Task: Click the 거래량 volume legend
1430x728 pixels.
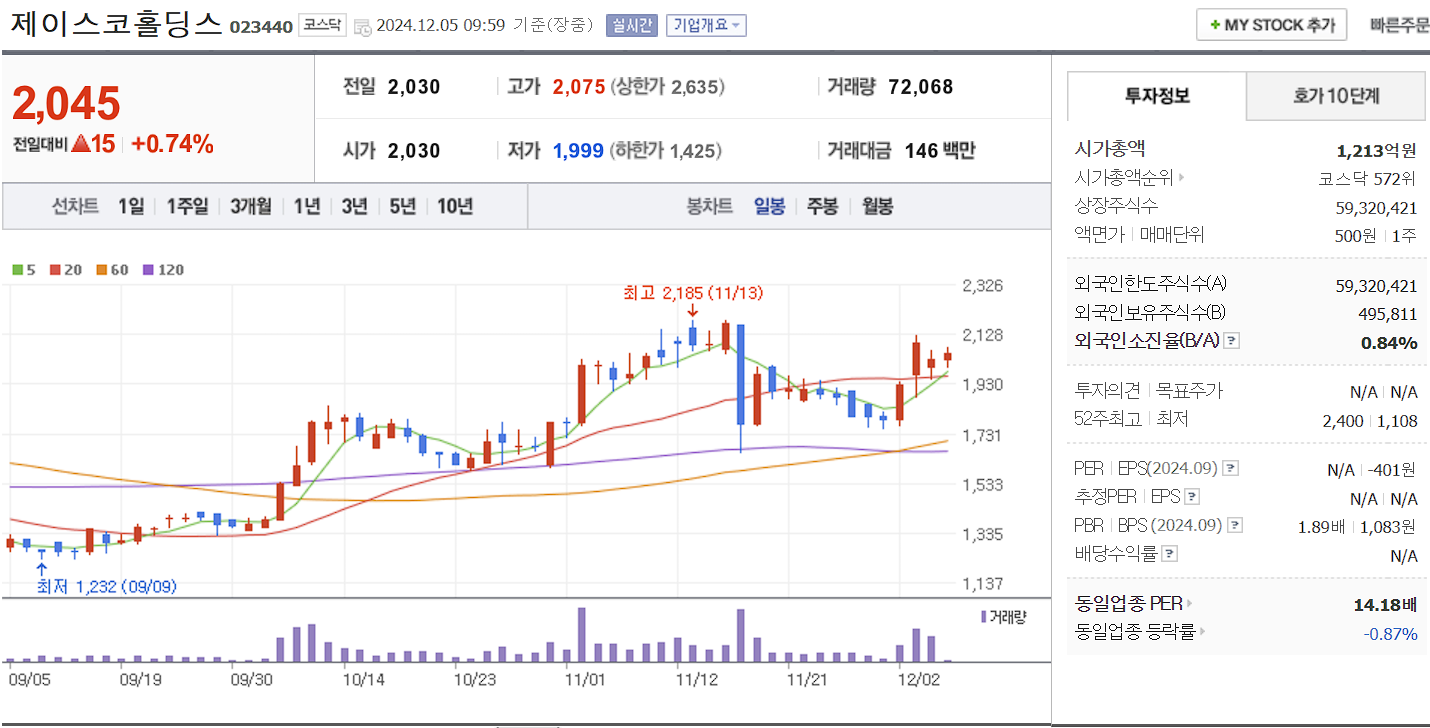Action: 1003,616
